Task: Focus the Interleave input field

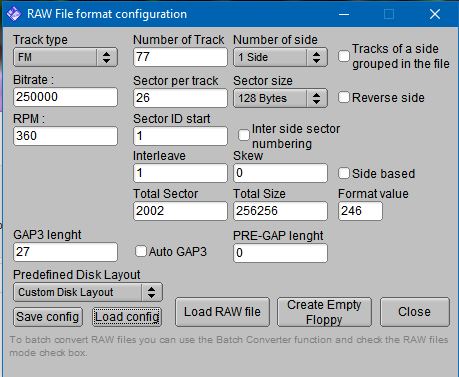Action: (x=180, y=173)
